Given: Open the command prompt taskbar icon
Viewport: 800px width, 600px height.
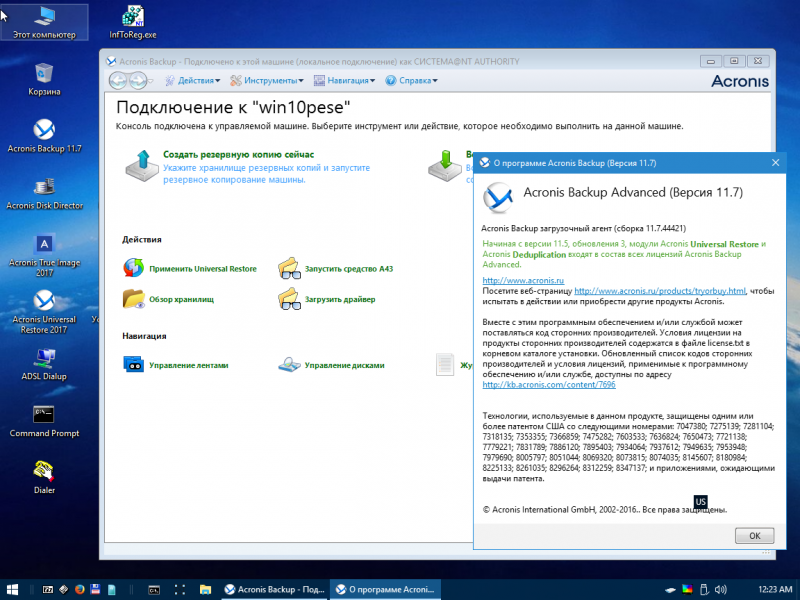Looking at the screenshot, I should [x=154, y=590].
